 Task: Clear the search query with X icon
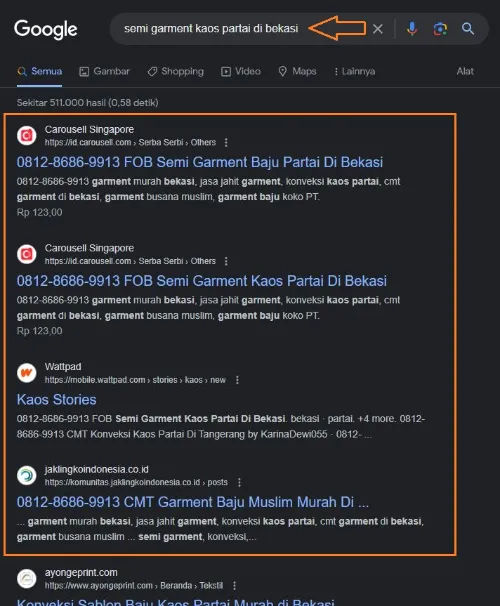click(378, 29)
